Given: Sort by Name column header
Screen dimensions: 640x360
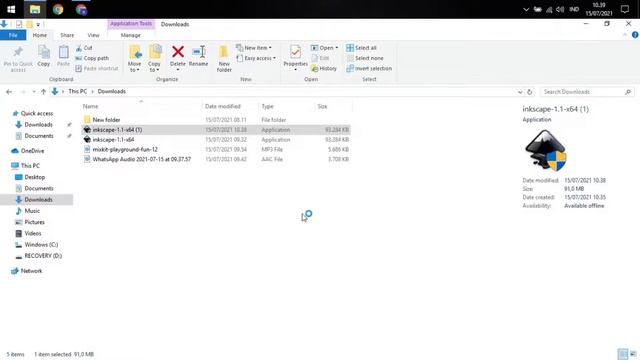Looking at the screenshot, I should 91,107.
